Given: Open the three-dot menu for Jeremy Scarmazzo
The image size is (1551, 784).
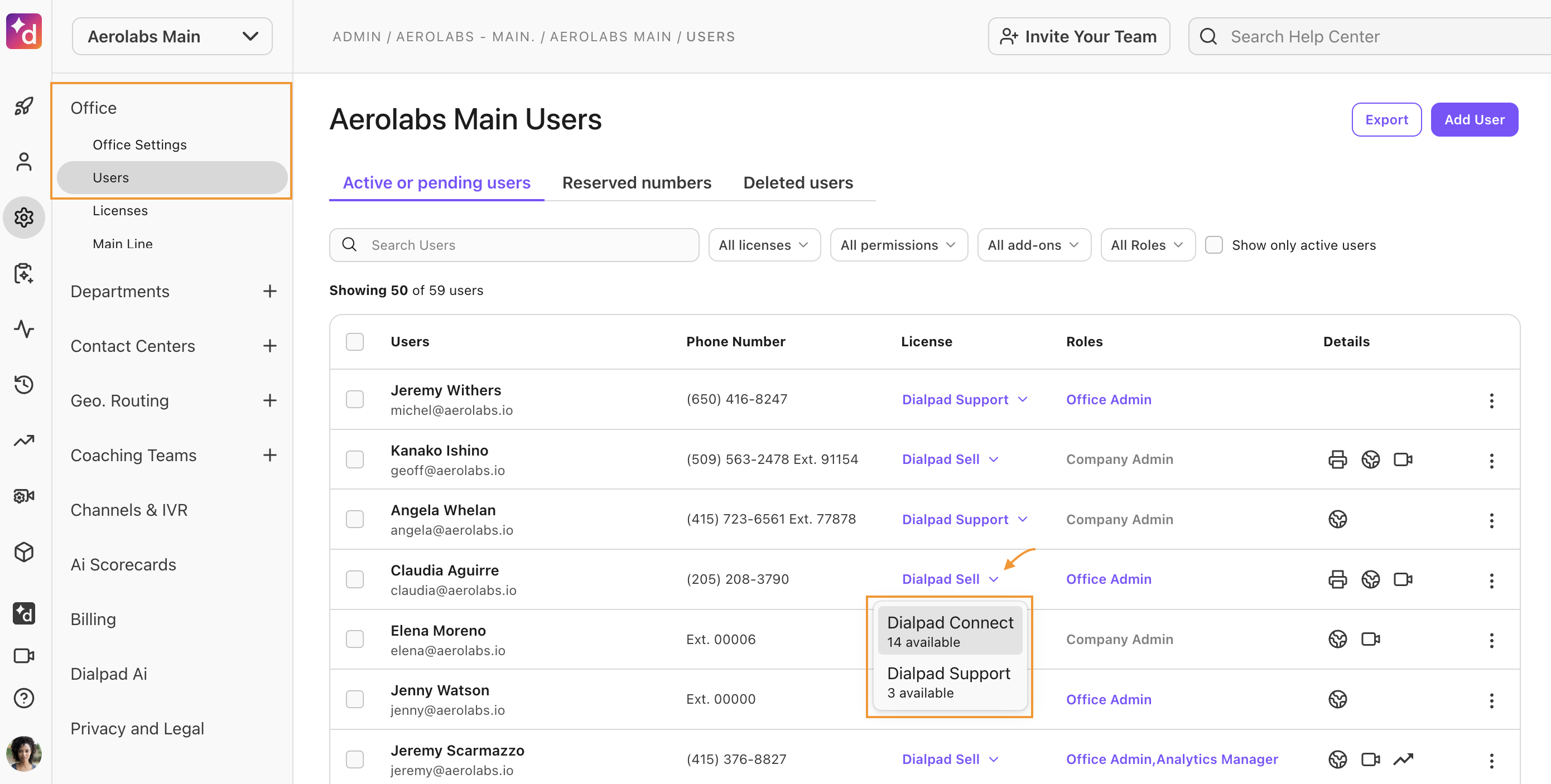Looking at the screenshot, I should click(x=1491, y=761).
